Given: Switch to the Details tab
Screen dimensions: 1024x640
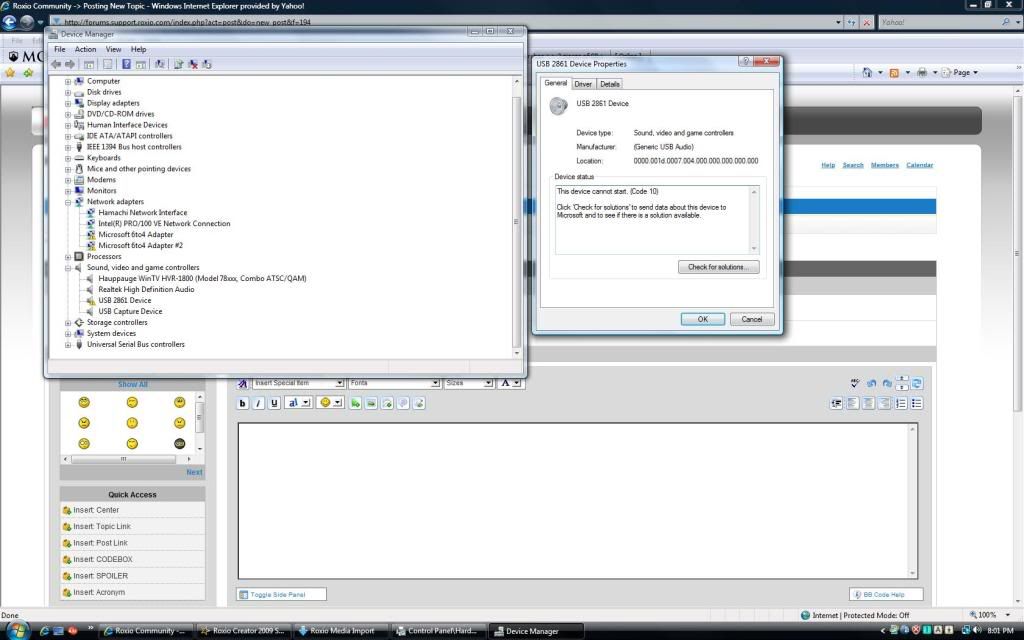Looking at the screenshot, I should 609,84.
